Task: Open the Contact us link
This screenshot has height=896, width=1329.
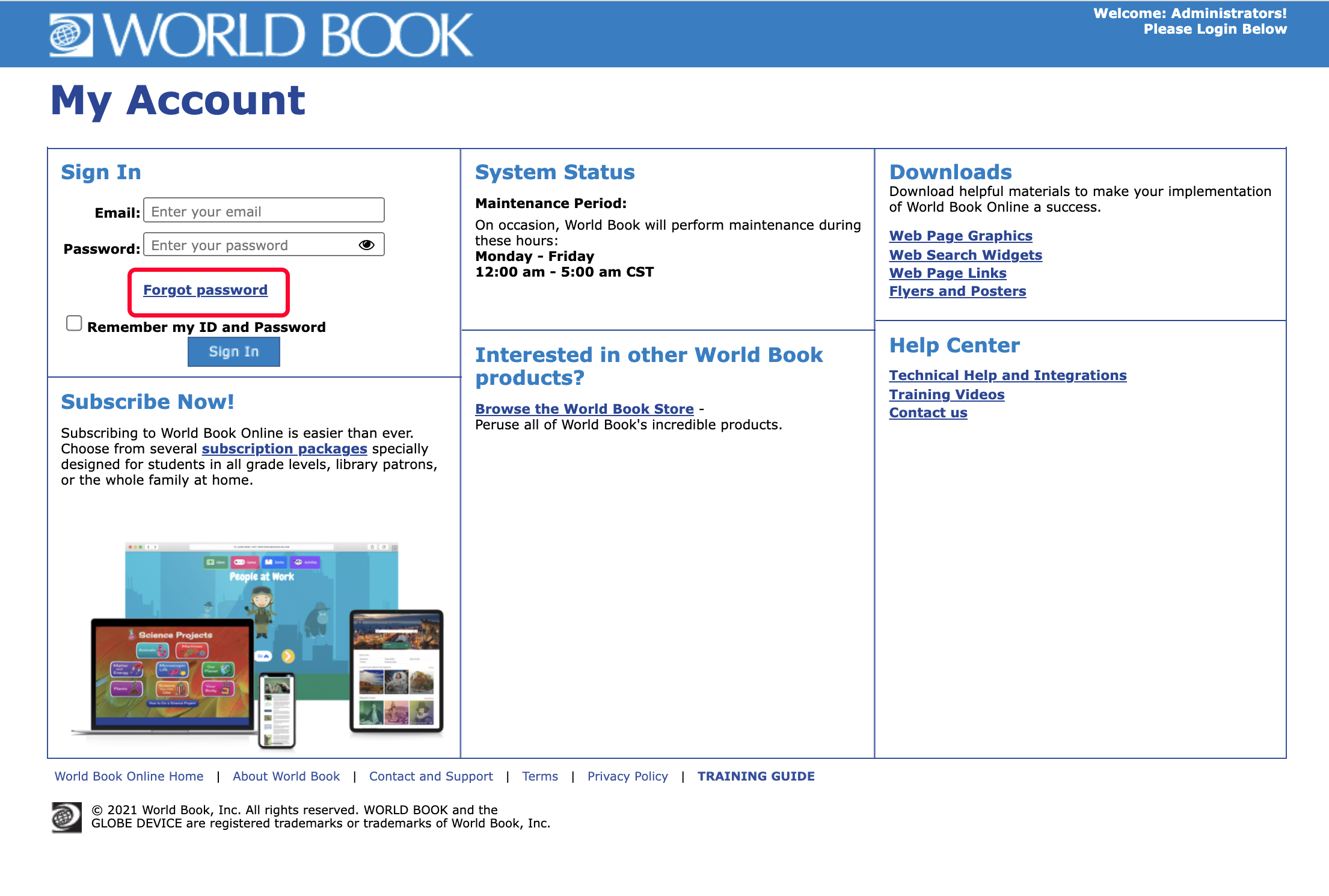Action: 928,413
